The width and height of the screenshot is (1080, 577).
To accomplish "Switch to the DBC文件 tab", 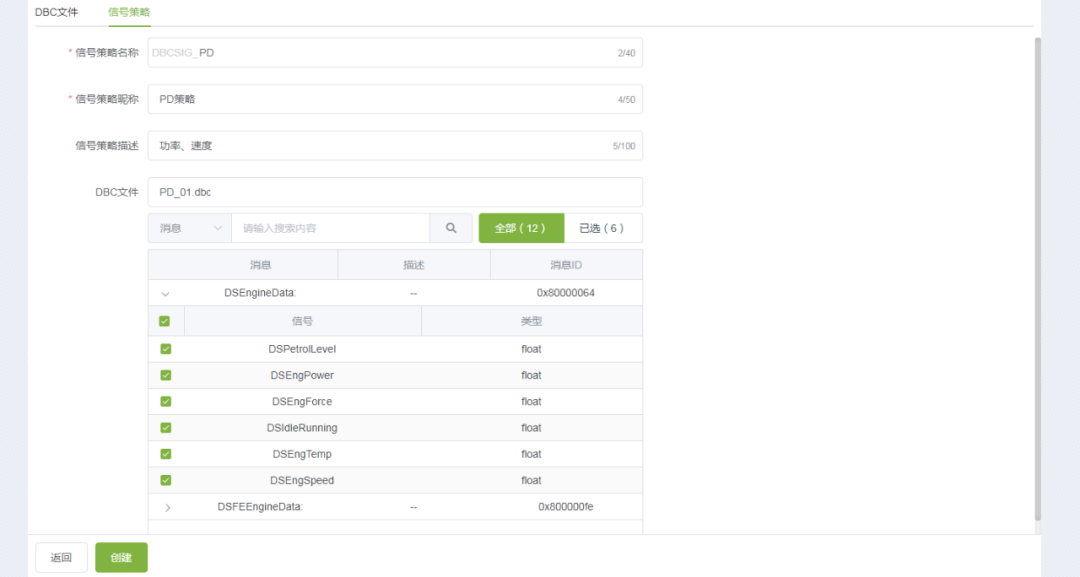I will (57, 12).
